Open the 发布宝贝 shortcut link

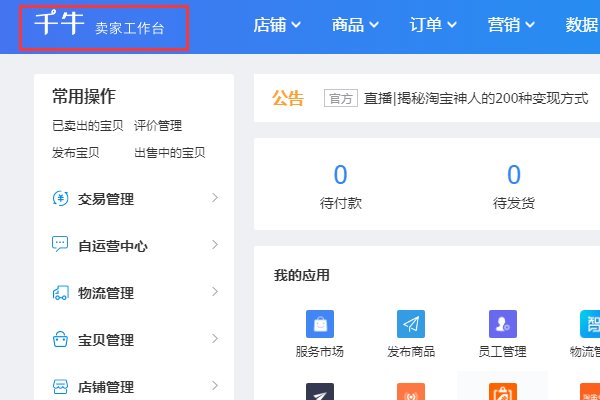tap(76, 153)
